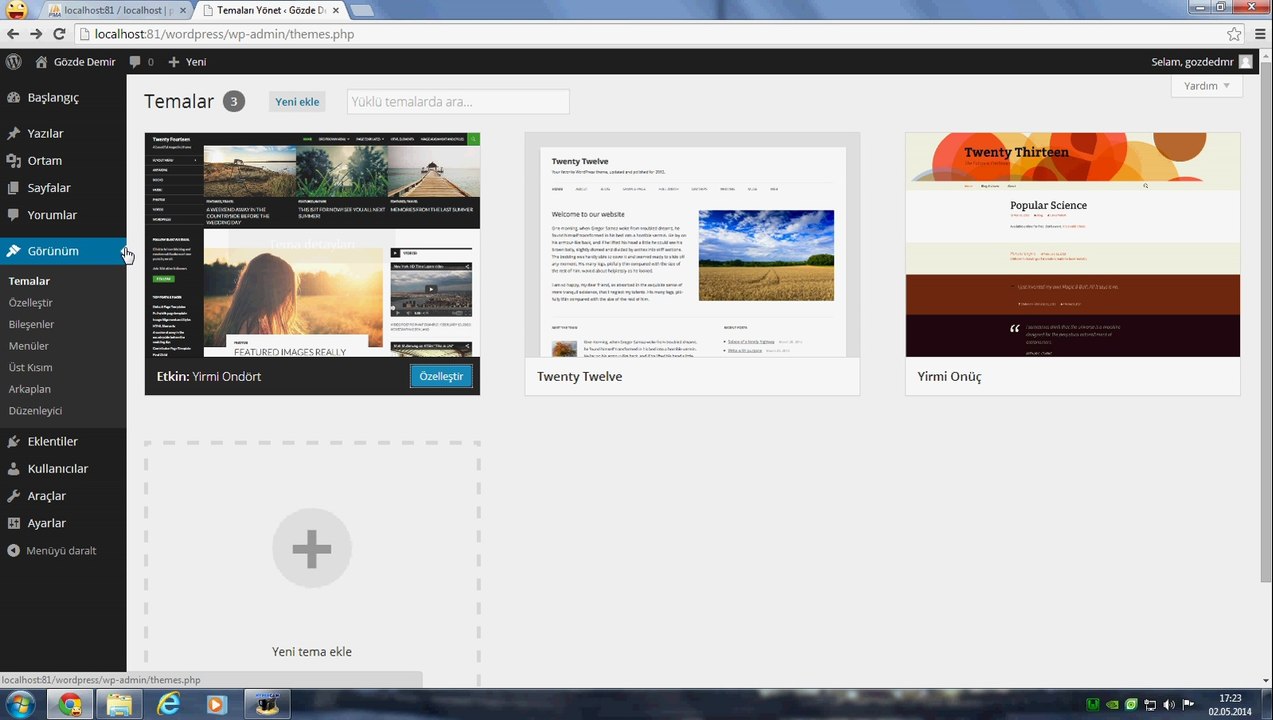Click the volume tray icon
Image resolution: width=1273 pixels, height=720 pixels.
[x=1169, y=705]
